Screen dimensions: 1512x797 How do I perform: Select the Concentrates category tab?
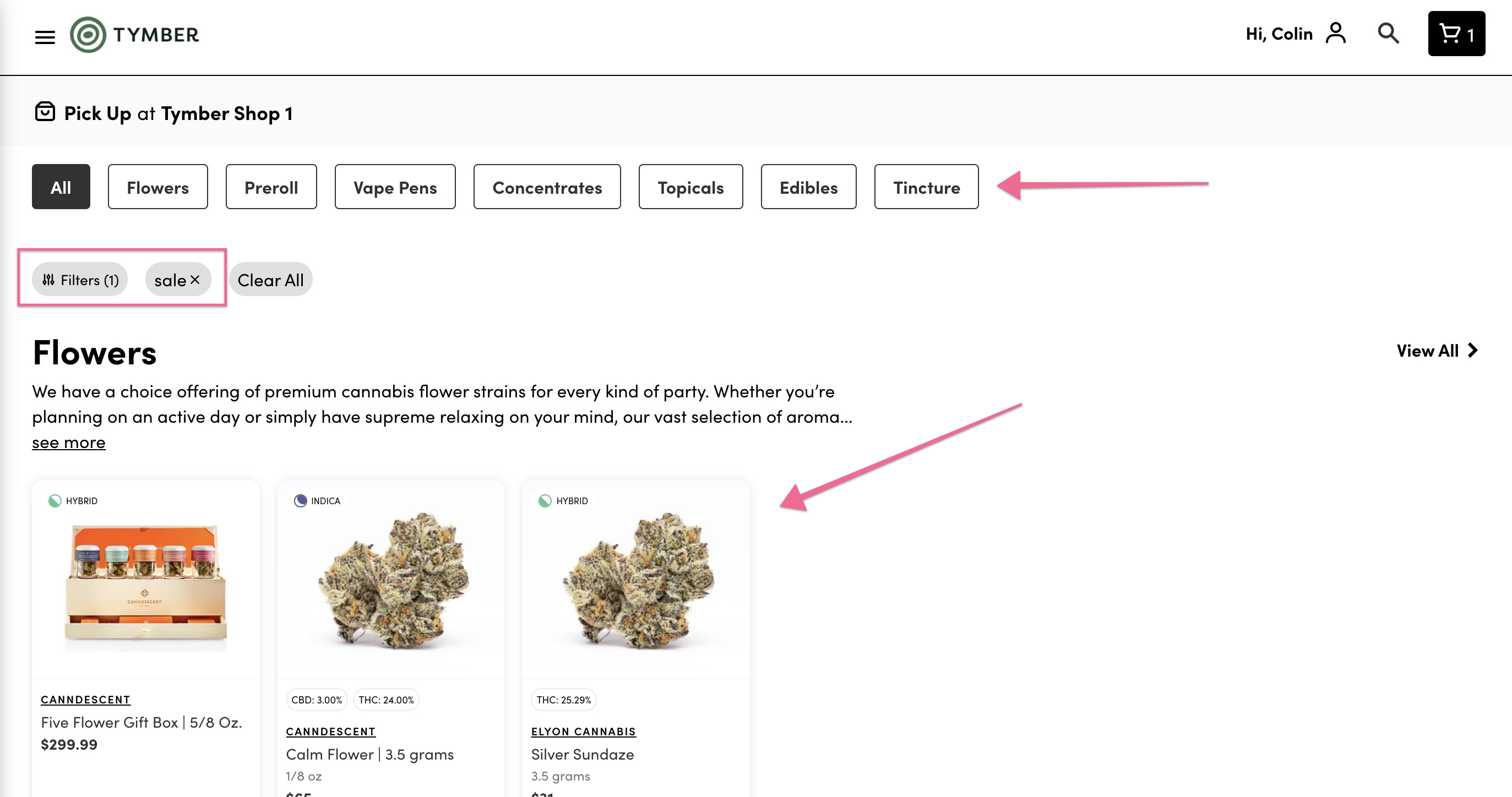pyautogui.click(x=547, y=187)
